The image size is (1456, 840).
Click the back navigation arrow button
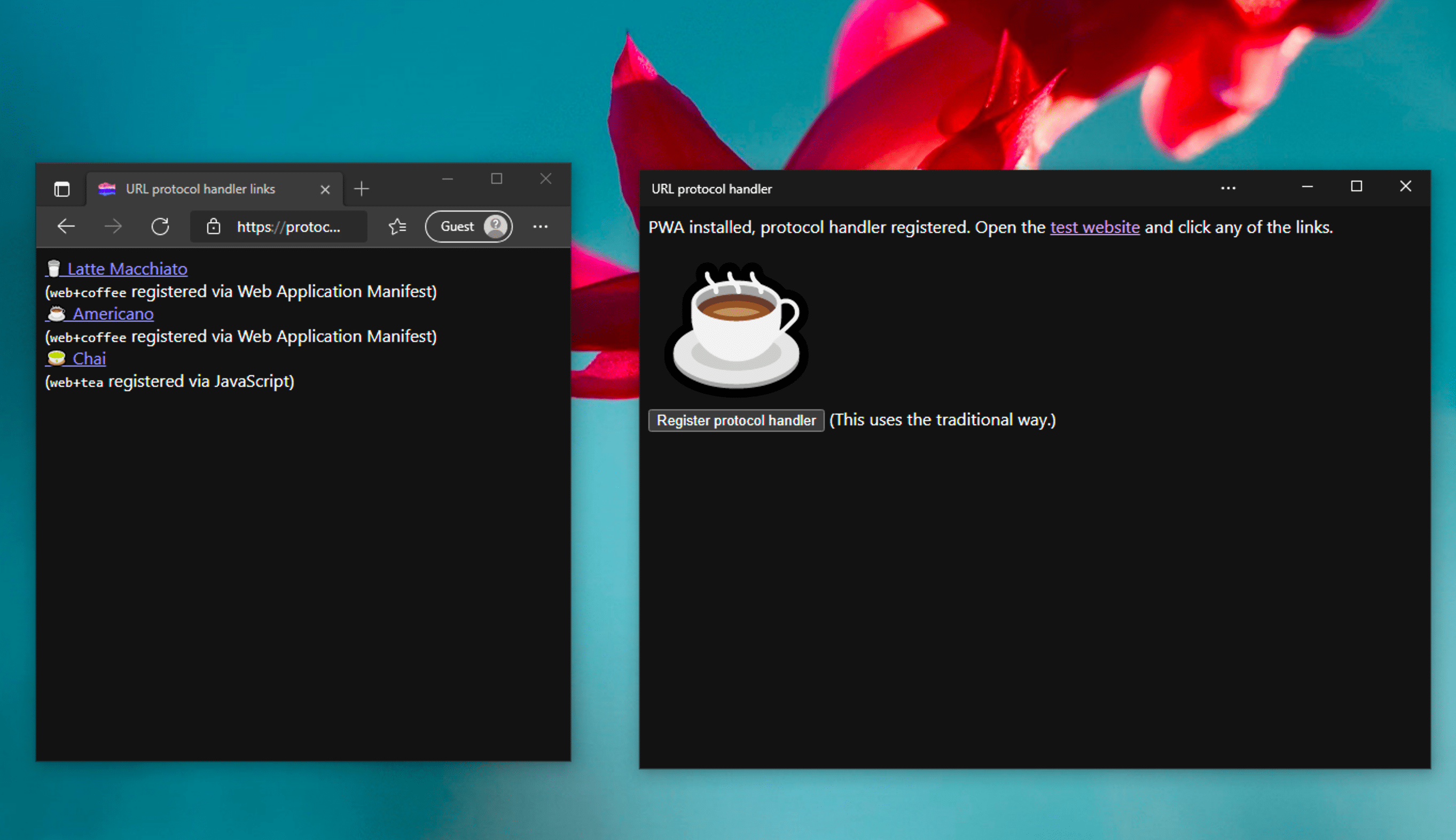pyautogui.click(x=65, y=226)
